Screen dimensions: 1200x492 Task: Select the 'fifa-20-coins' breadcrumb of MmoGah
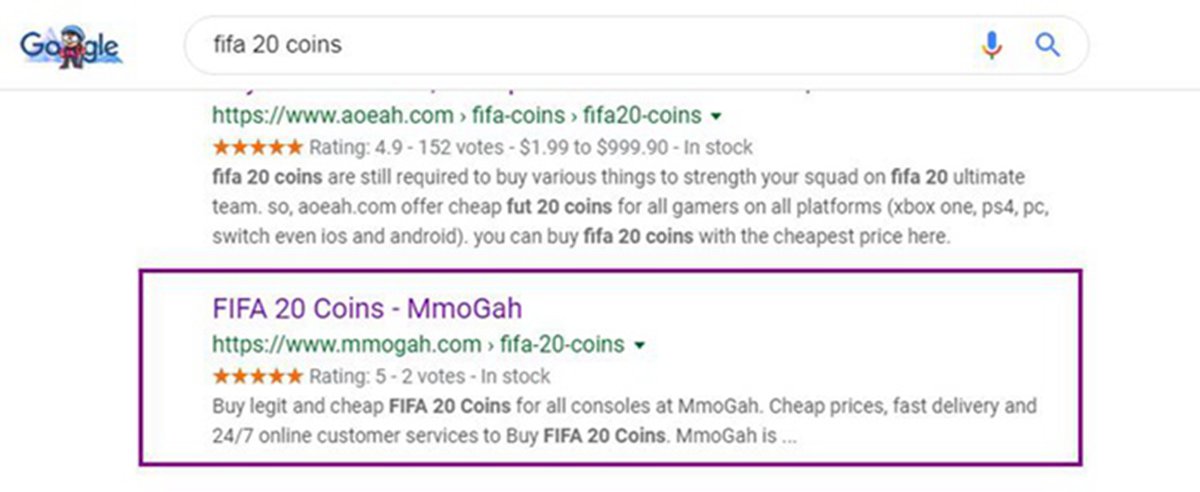(x=562, y=345)
